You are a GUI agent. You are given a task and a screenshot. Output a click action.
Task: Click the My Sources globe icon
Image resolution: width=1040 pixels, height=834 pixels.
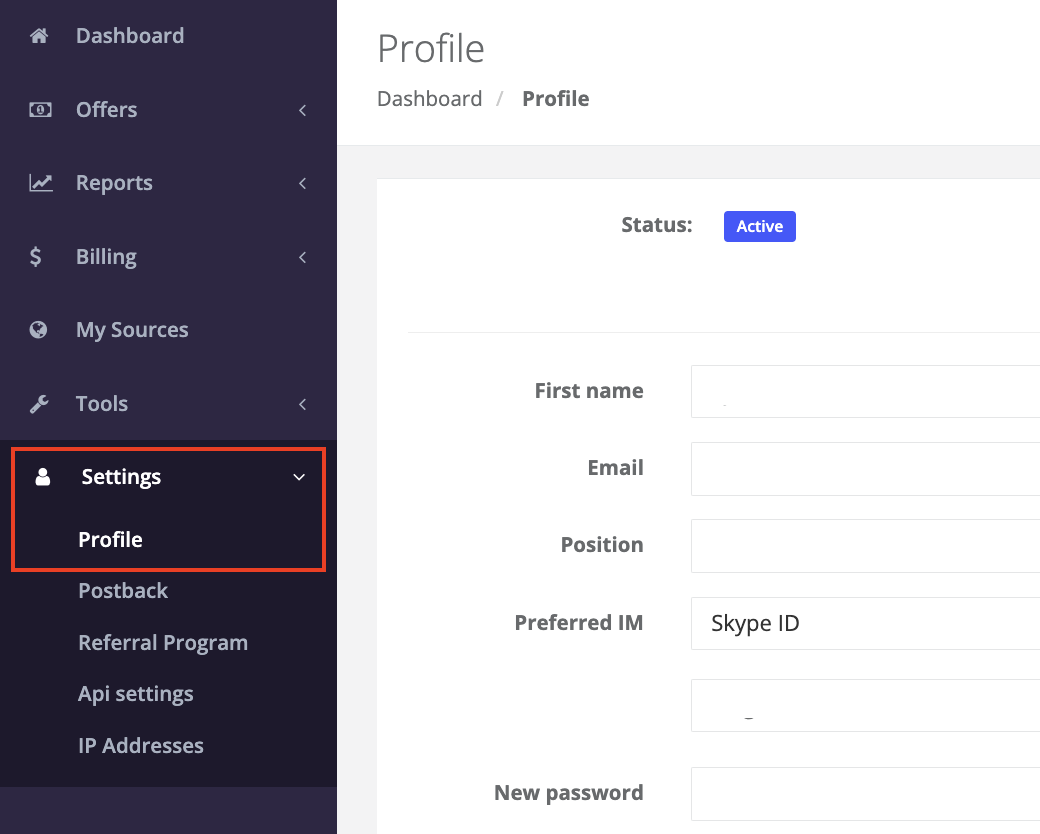(38, 330)
